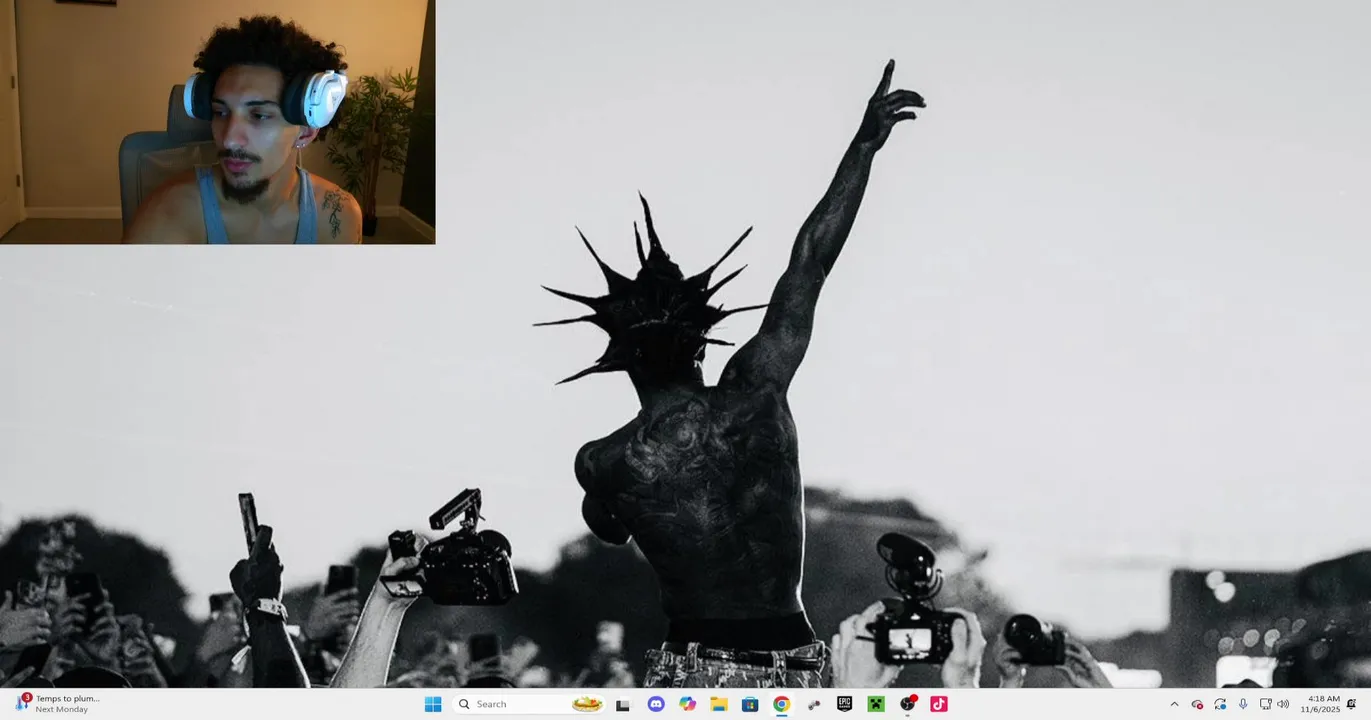Launch Epic Games from the taskbar
This screenshot has height=720, width=1371.
[845, 704]
